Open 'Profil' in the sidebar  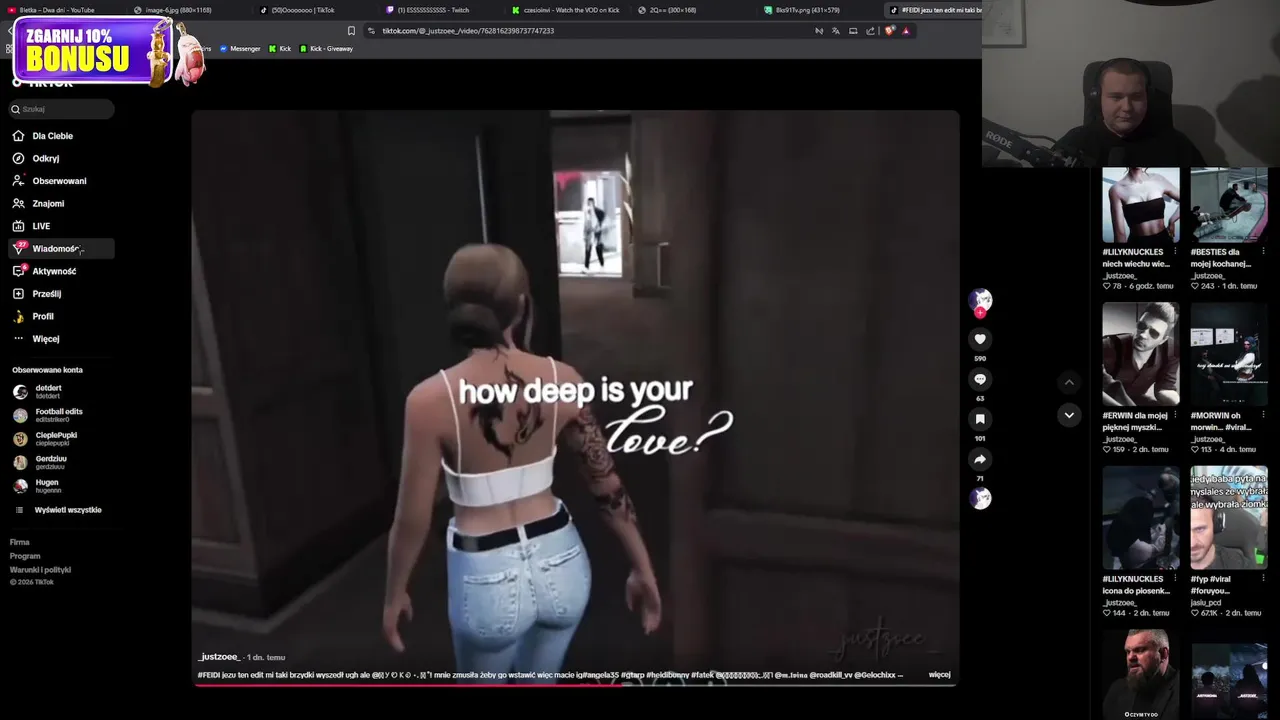coord(43,316)
